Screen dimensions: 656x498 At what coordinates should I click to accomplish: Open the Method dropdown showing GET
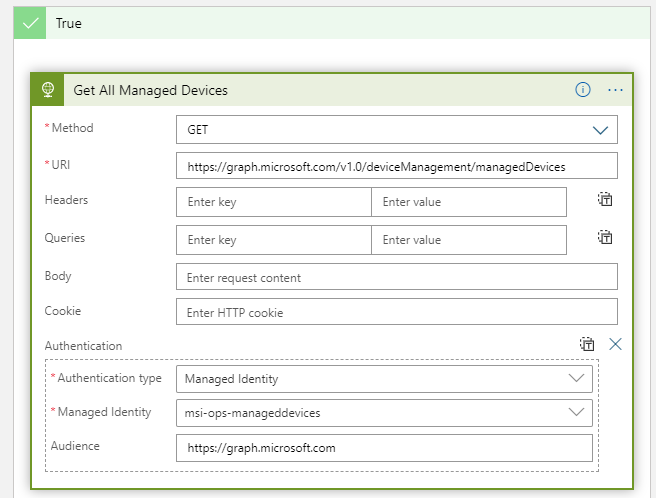tap(397, 130)
